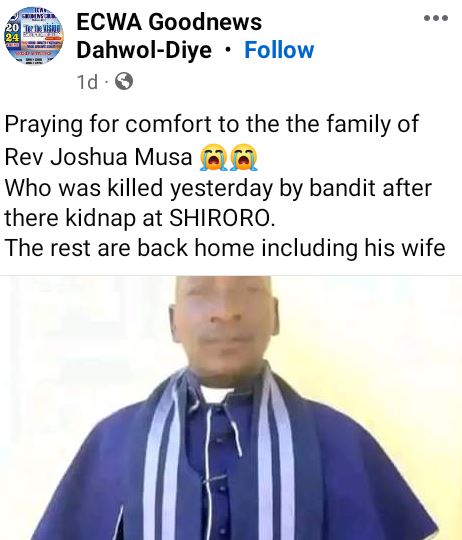
Task: Click the public globe privacy icon
Action: pos(124,82)
